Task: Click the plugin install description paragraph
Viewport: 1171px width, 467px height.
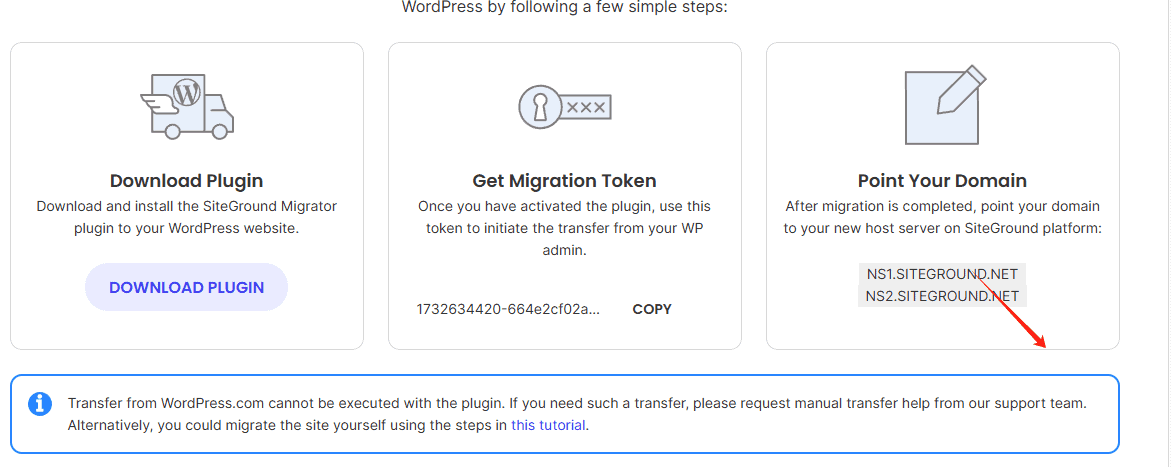Action: click(187, 217)
